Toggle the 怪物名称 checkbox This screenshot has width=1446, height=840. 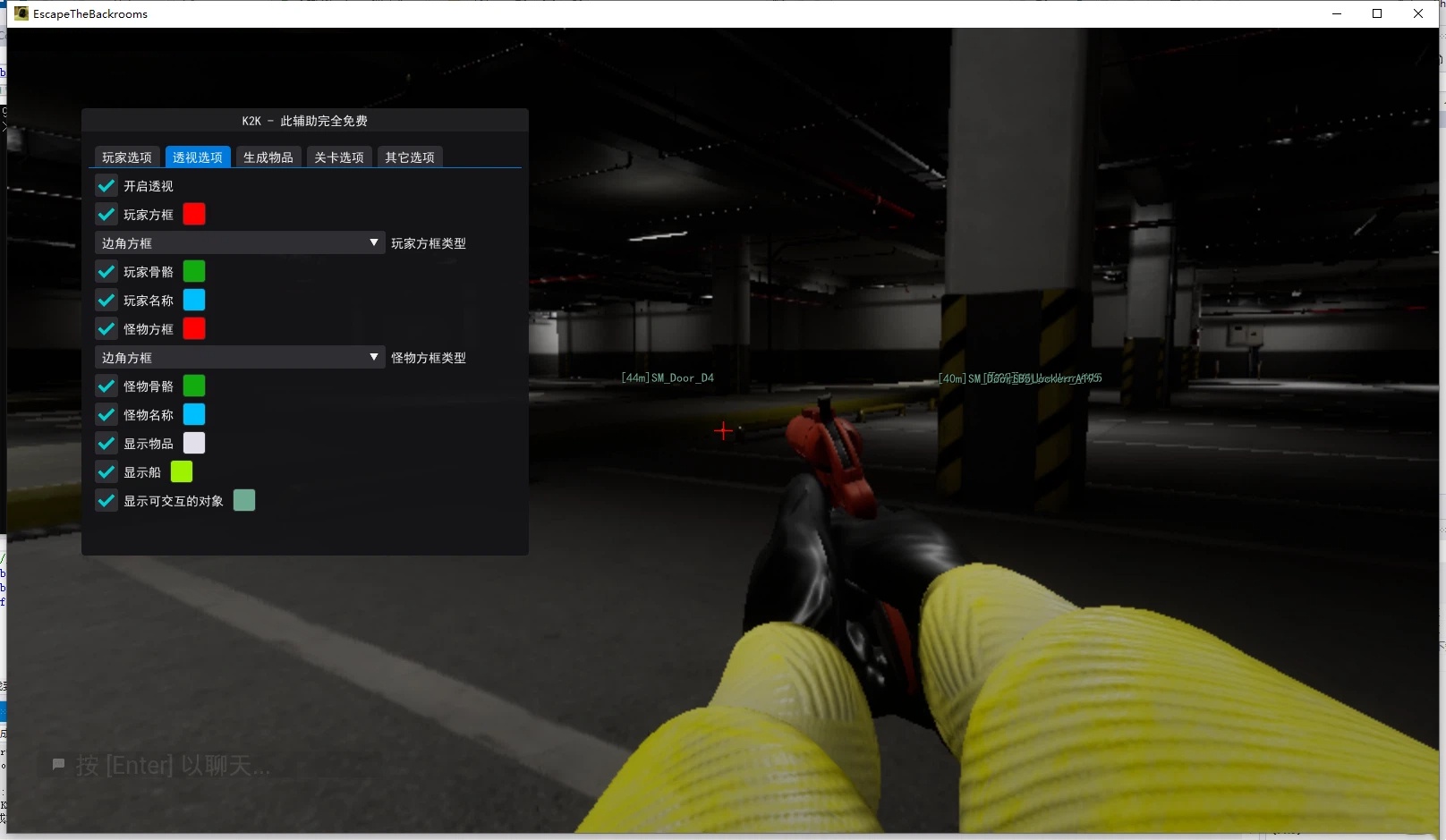pyautogui.click(x=106, y=415)
